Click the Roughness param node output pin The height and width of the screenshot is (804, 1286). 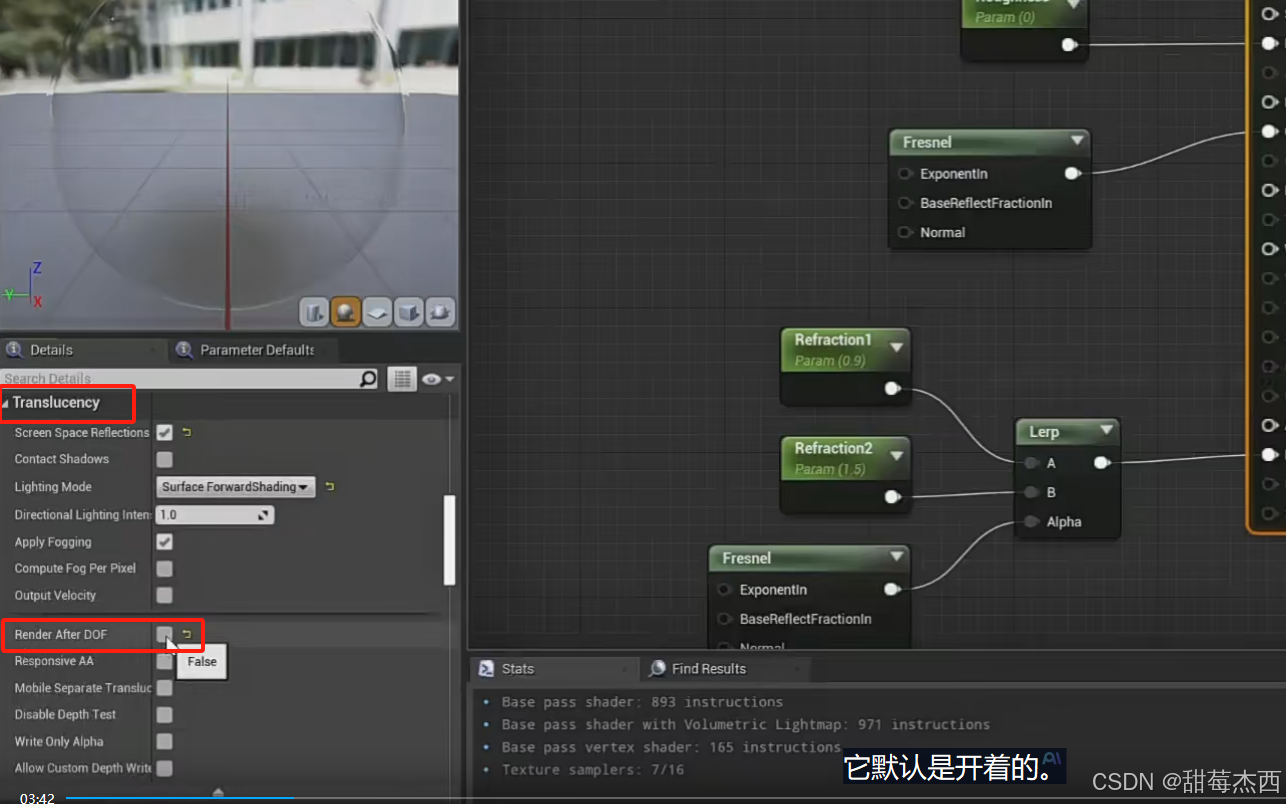click(1069, 44)
